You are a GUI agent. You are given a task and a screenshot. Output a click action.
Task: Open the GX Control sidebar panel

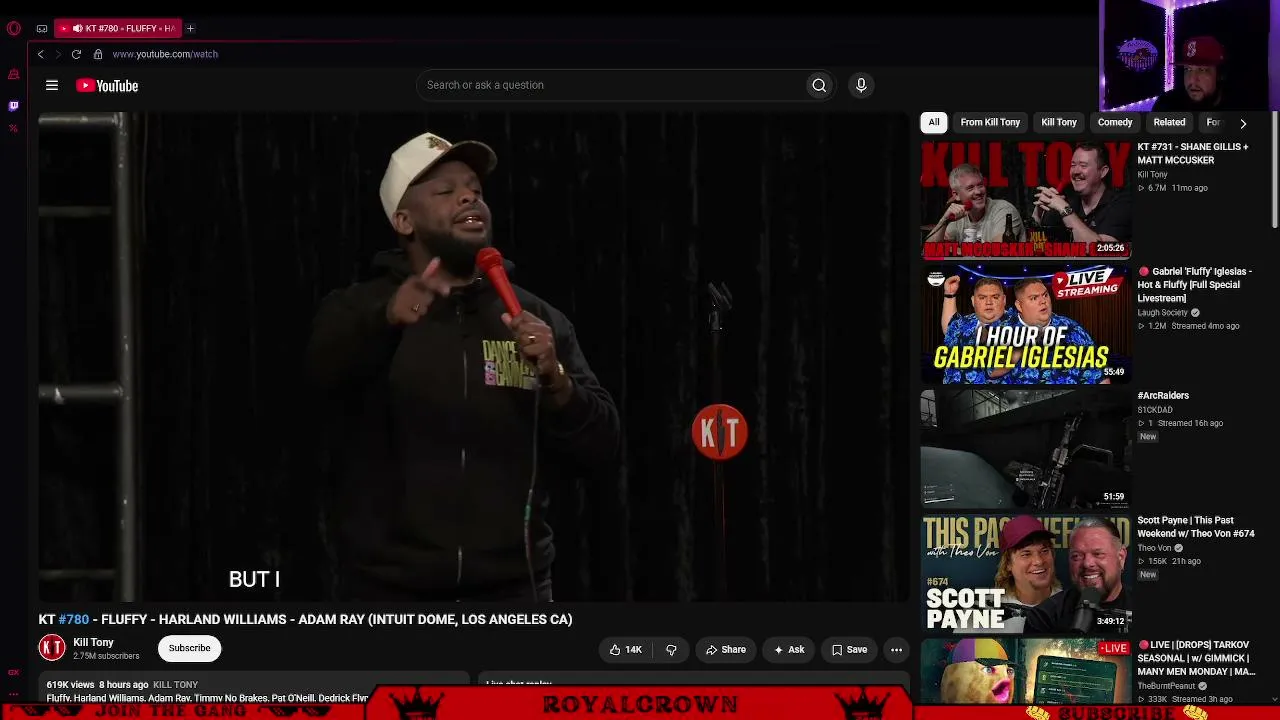pos(13,75)
